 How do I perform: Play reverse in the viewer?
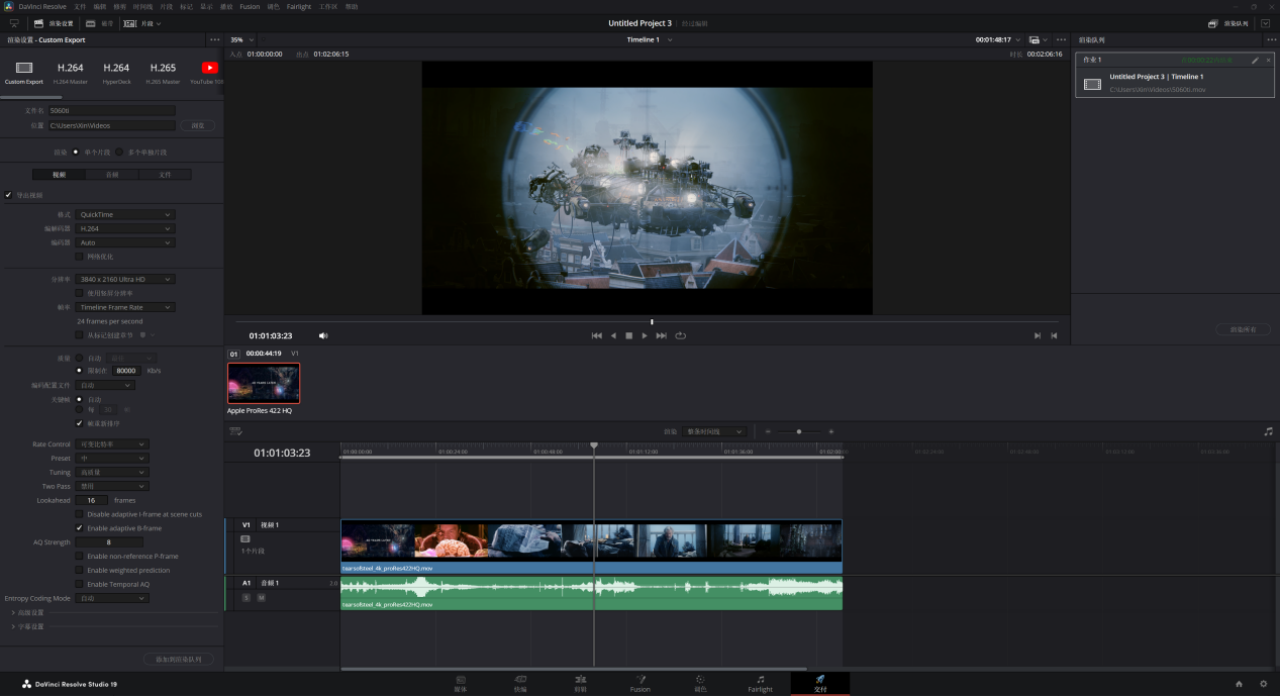pyautogui.click(x=613, y=336)
